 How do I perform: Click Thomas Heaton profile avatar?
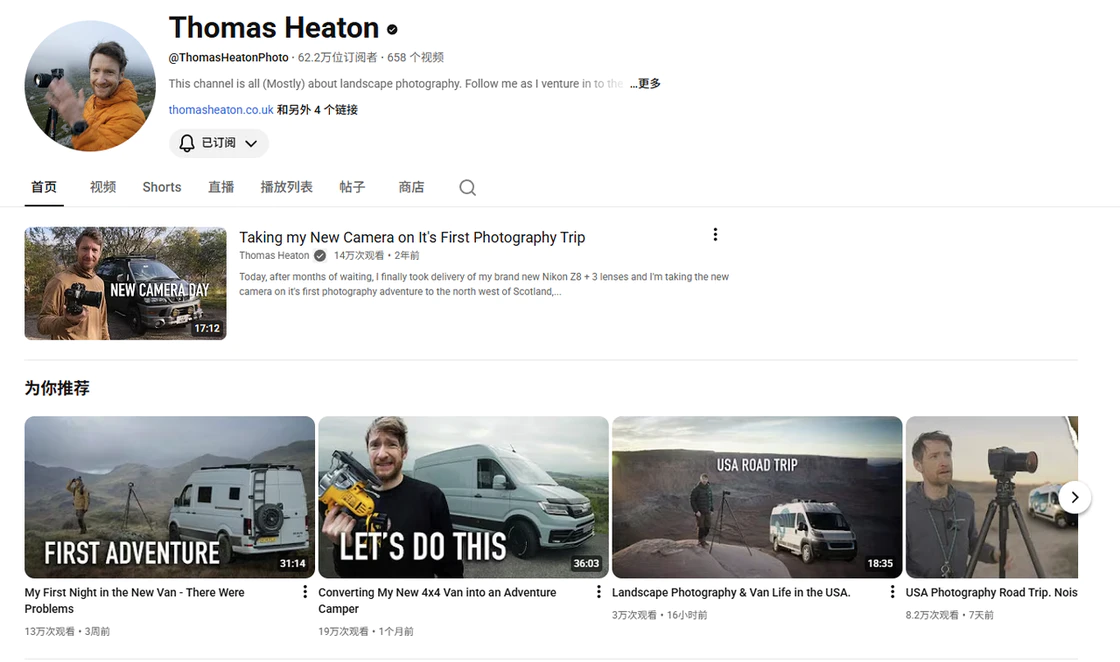pyautogui.click(x=90, y=86)
